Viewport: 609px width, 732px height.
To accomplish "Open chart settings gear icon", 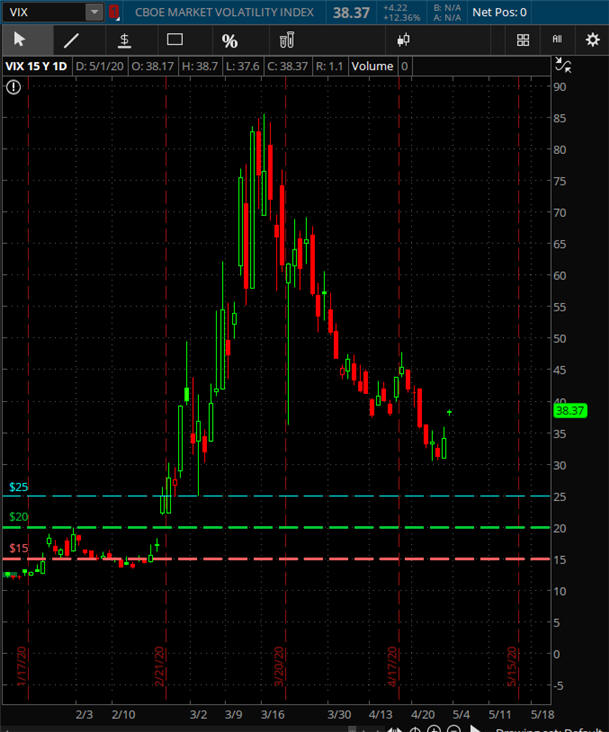I will click(x=592, y=41).
